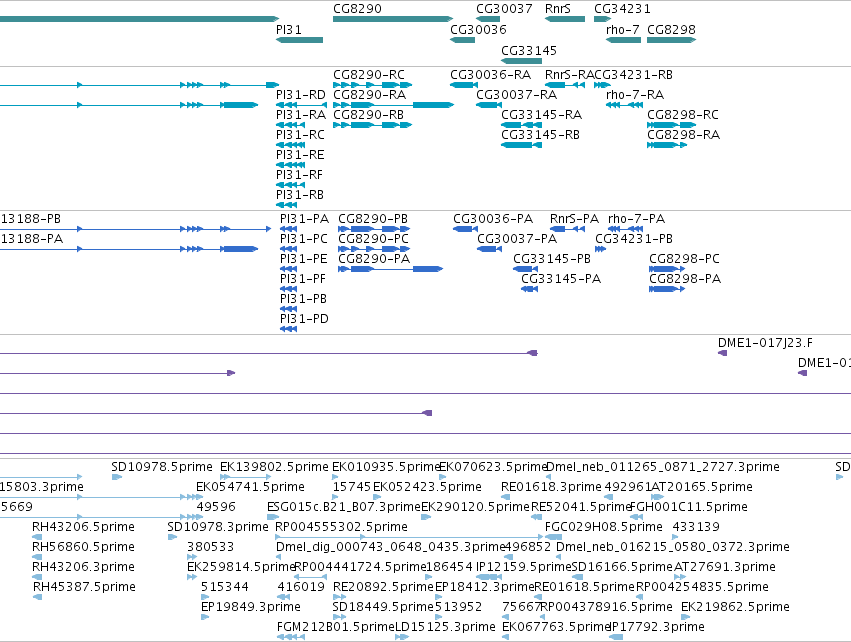This screenshot has height=642, width=851.
Task: Click the purple marker below DME1-017J23.F
Action: [722, 353]
